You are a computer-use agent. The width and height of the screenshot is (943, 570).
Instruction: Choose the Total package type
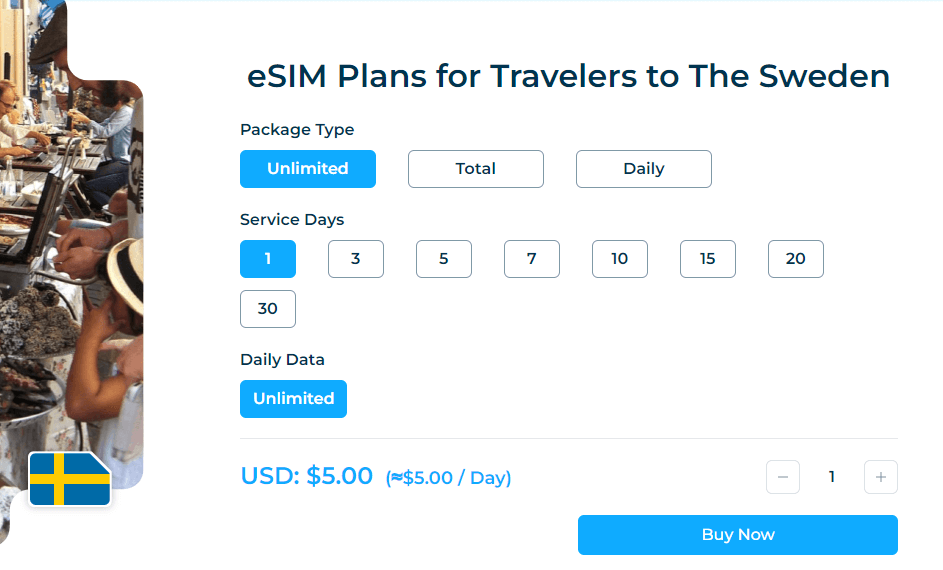click(x=476, y=169)
